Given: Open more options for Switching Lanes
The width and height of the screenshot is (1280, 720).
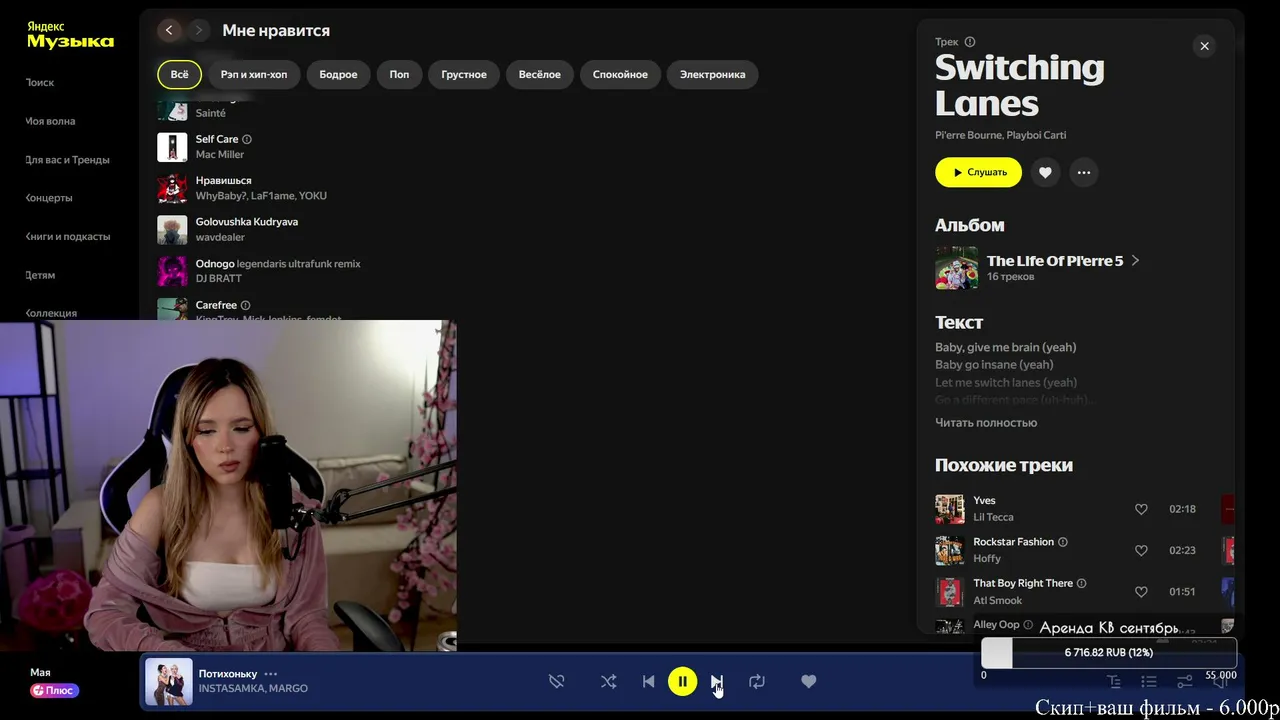Looking at the screenshot, I should click(x=1084, y=172).
